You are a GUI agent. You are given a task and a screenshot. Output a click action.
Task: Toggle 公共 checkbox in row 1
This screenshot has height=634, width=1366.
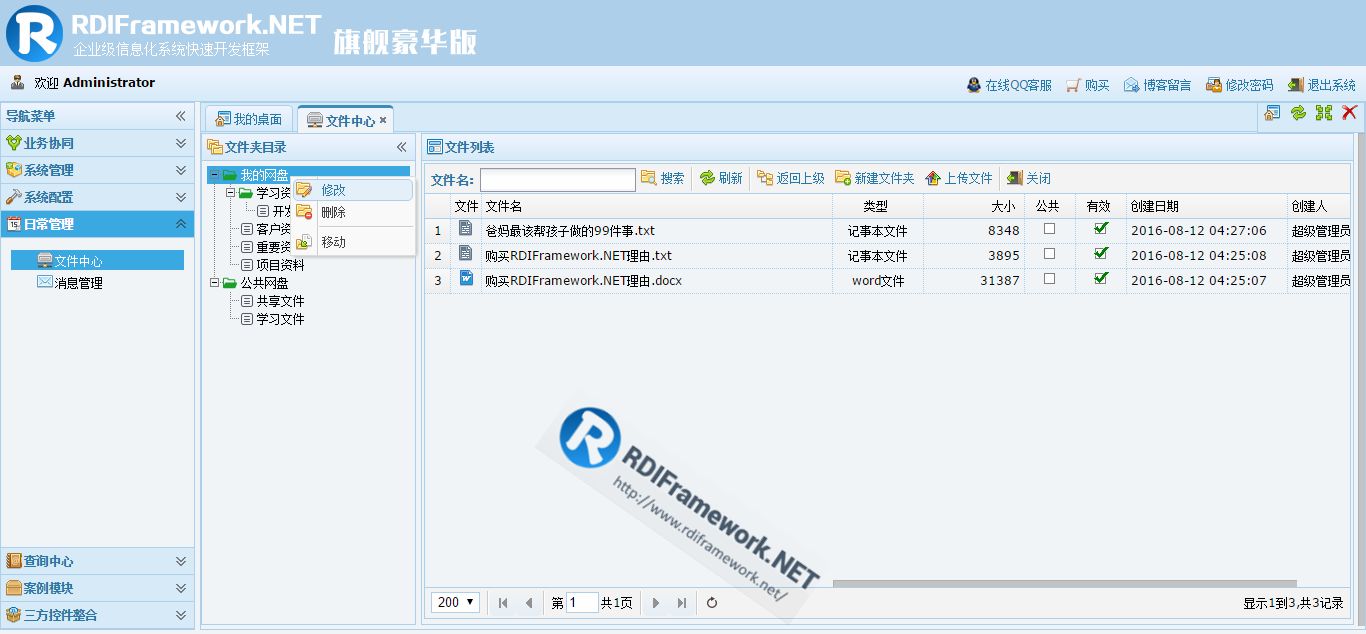click(1049, 228)
